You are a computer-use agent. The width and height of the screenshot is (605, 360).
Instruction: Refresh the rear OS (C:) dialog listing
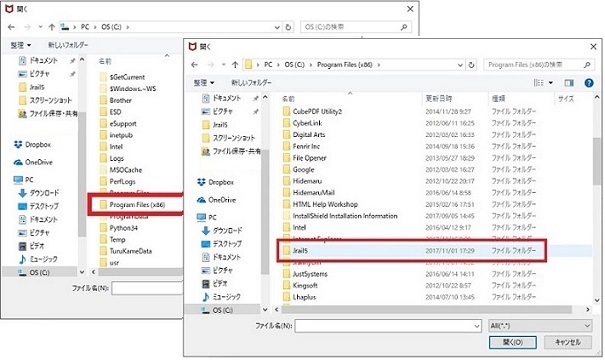point(288,27)
